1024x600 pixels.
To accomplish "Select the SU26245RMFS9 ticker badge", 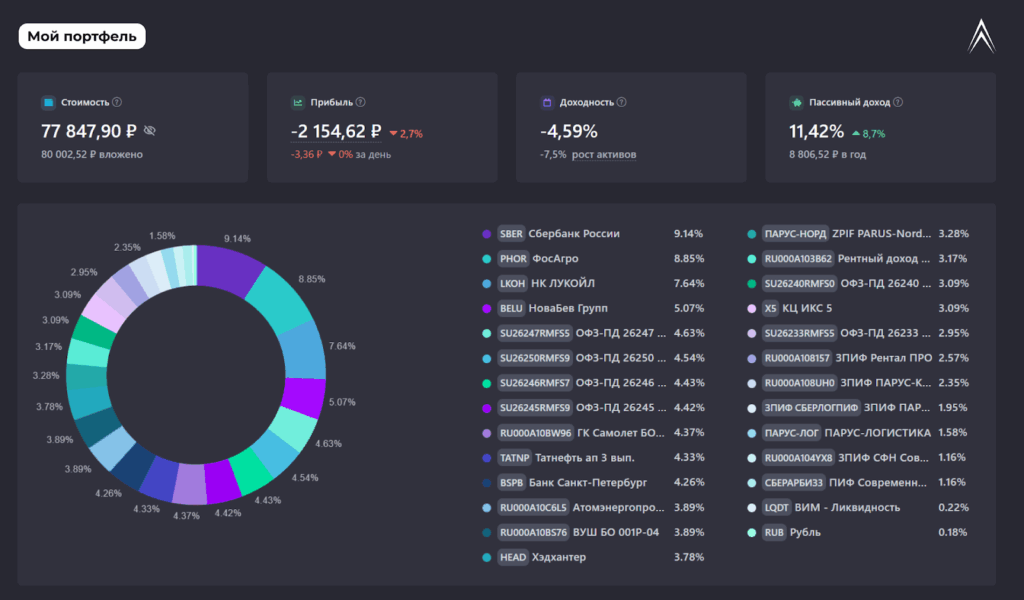I will (x=534, y=407).
